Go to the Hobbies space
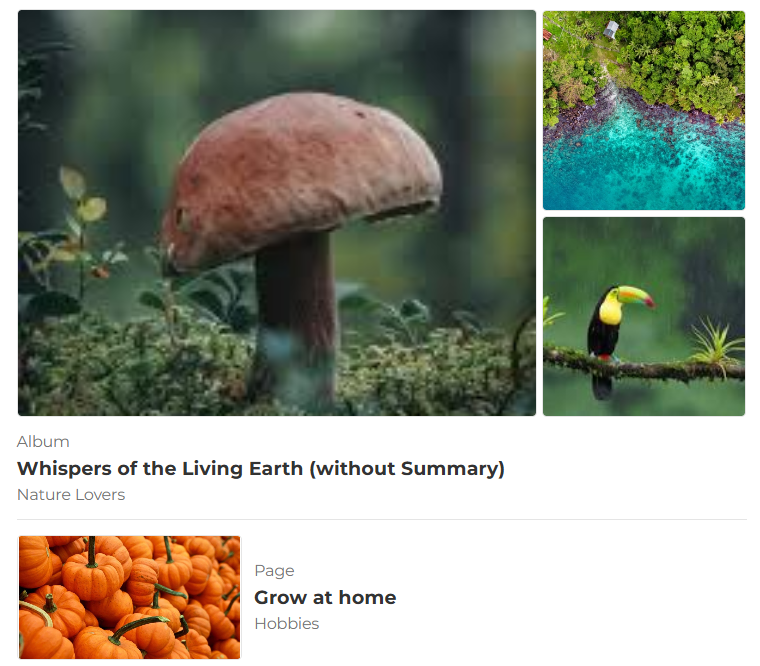Viewport: 760px width, 666px height. click(x=286, y=623)
